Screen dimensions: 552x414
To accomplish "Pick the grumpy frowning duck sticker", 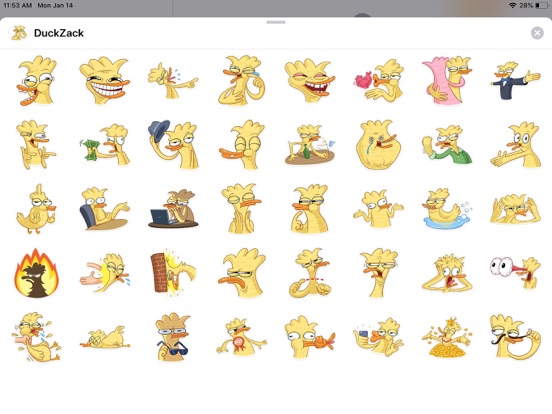I will pos(242,273).
